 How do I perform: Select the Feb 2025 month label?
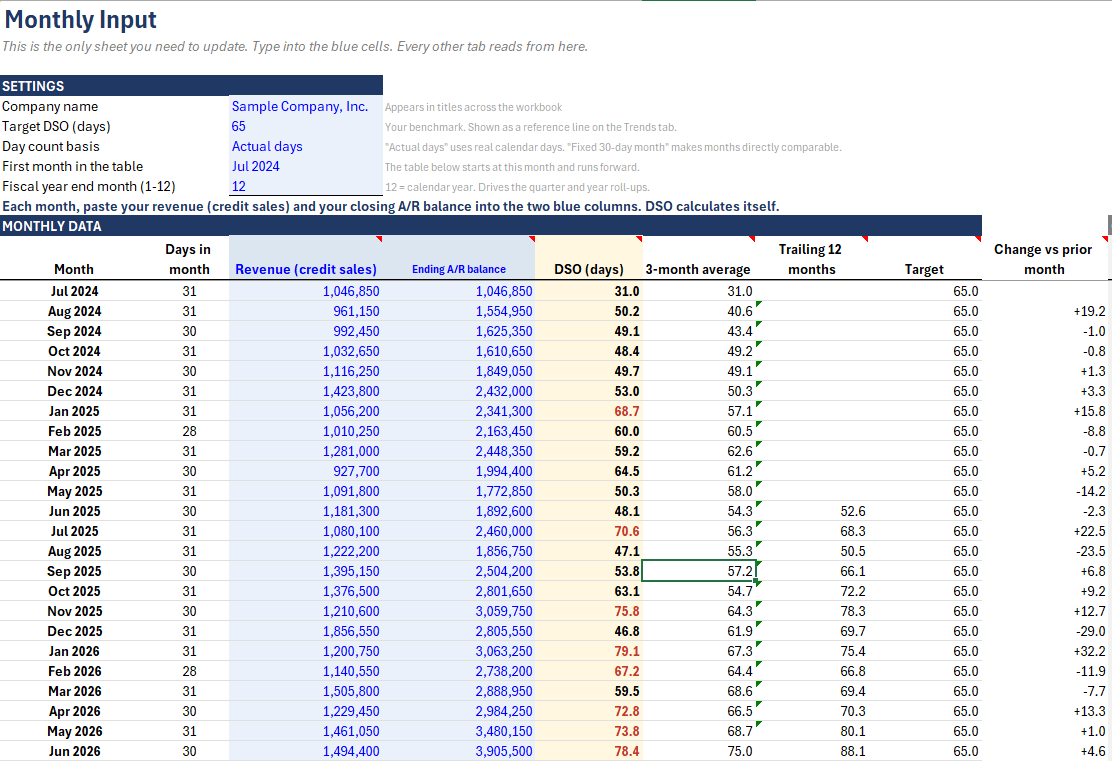click(x=74, y=431)
